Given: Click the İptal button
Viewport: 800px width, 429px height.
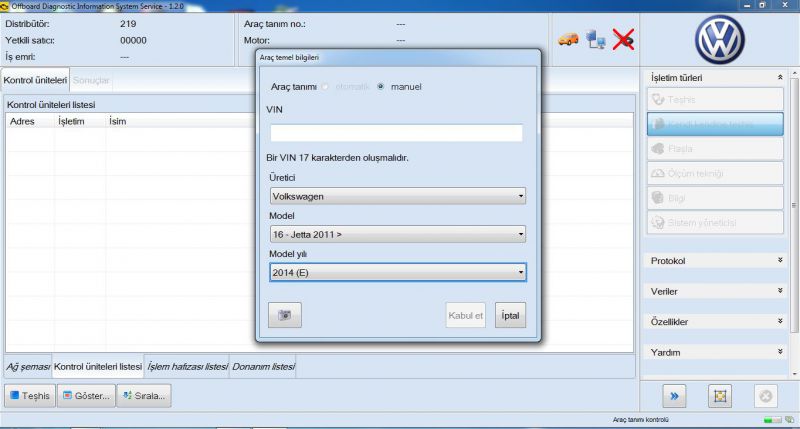Looking at the screenshot, I should pyautogui.click(x=510, y=315).
